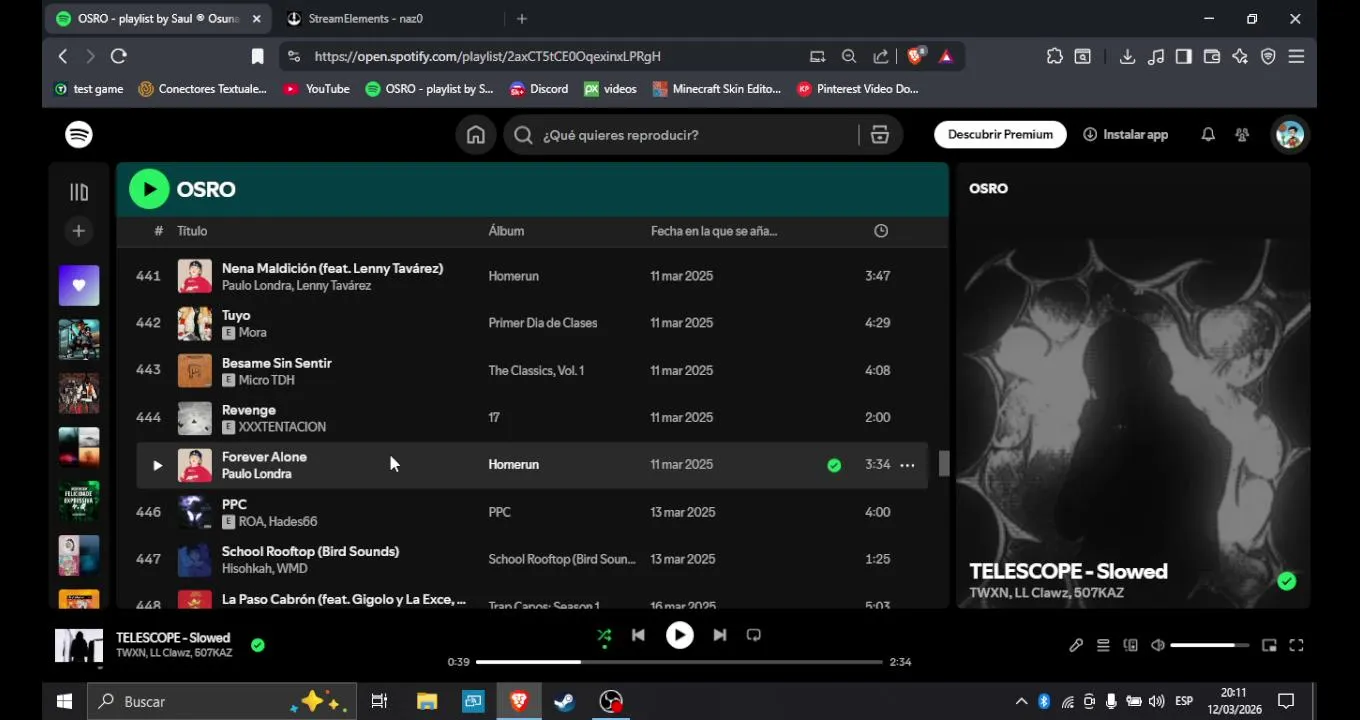Click the search magnifier icon
Image resolution: width=1360 pixels, height=720 pixels.
click(523, 135)
